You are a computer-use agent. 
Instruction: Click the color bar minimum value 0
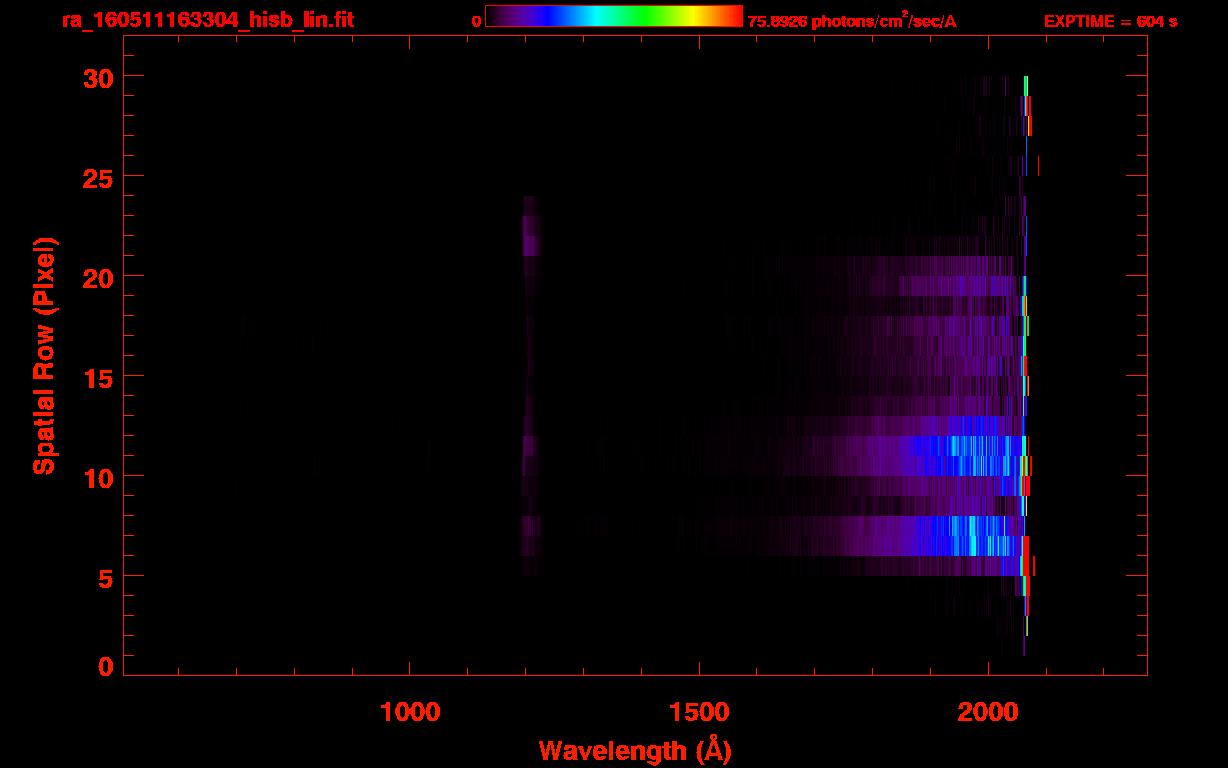pyautogui.click(x=477, y=21)
